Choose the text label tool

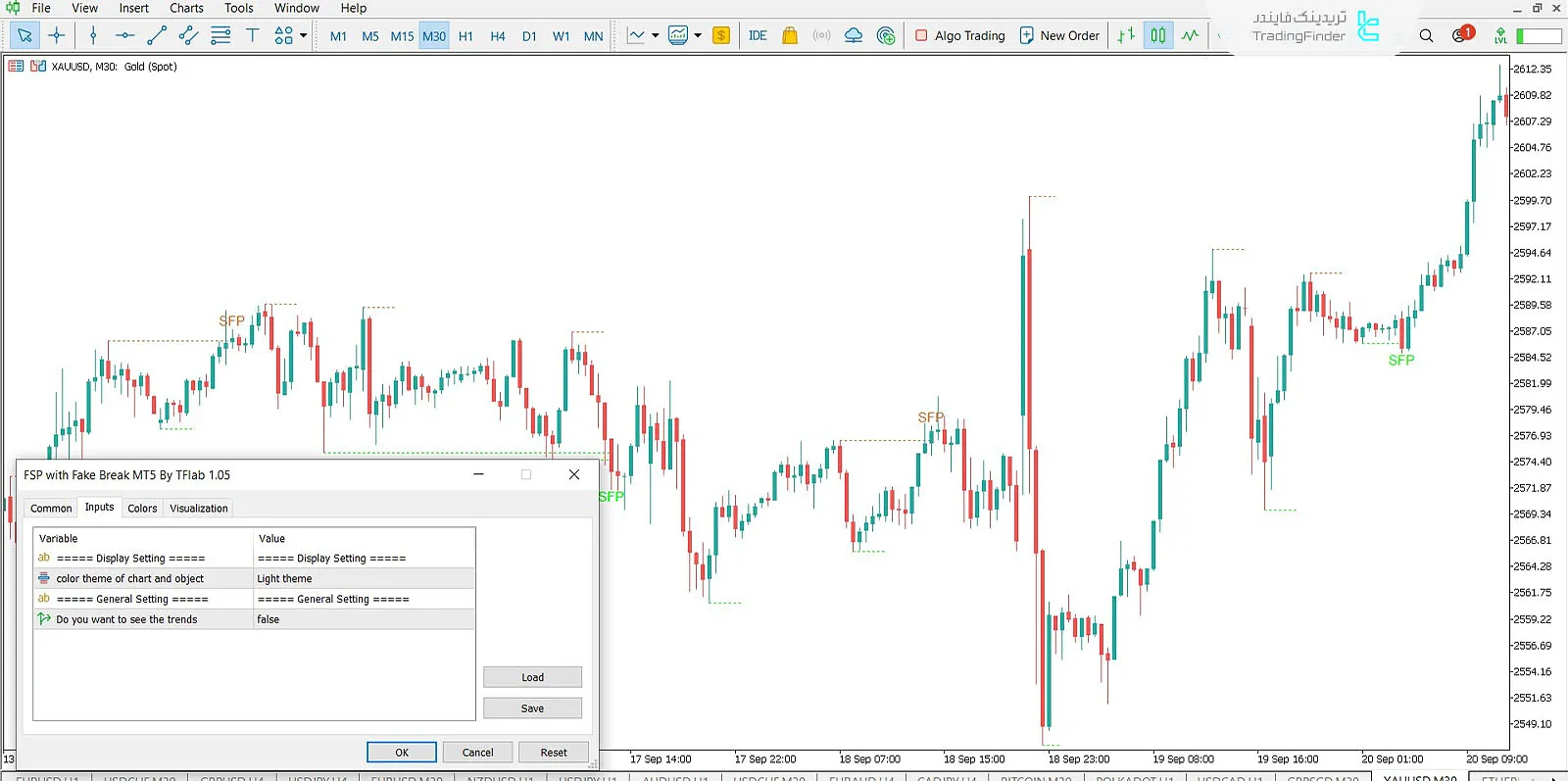tap(252, 36)
